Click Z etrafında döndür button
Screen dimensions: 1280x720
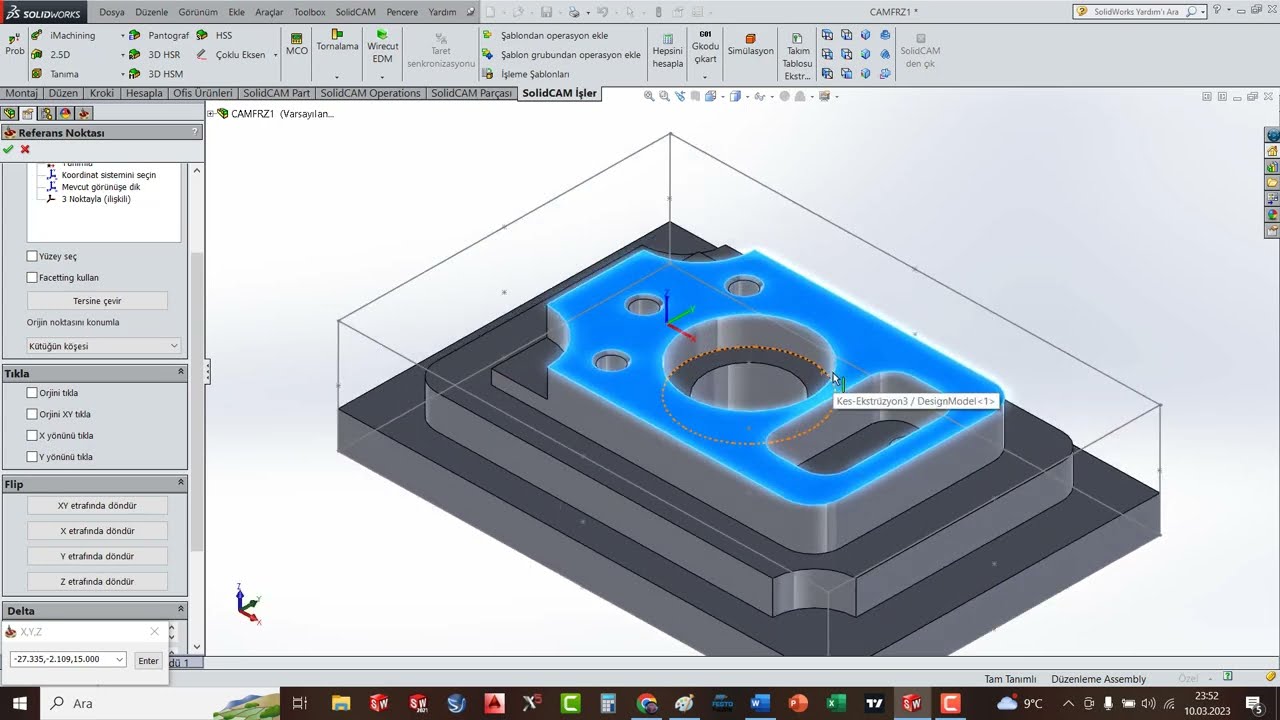point(97,581)
